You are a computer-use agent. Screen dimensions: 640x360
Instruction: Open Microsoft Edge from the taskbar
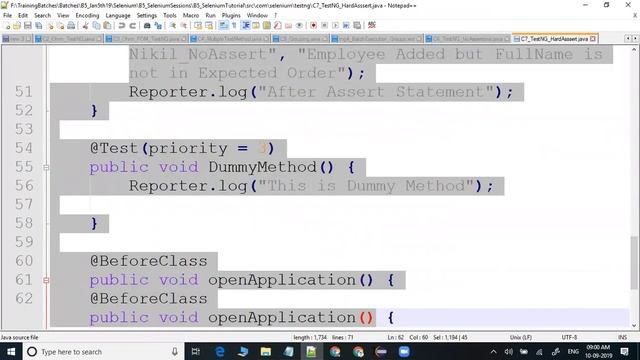(220, 352)
